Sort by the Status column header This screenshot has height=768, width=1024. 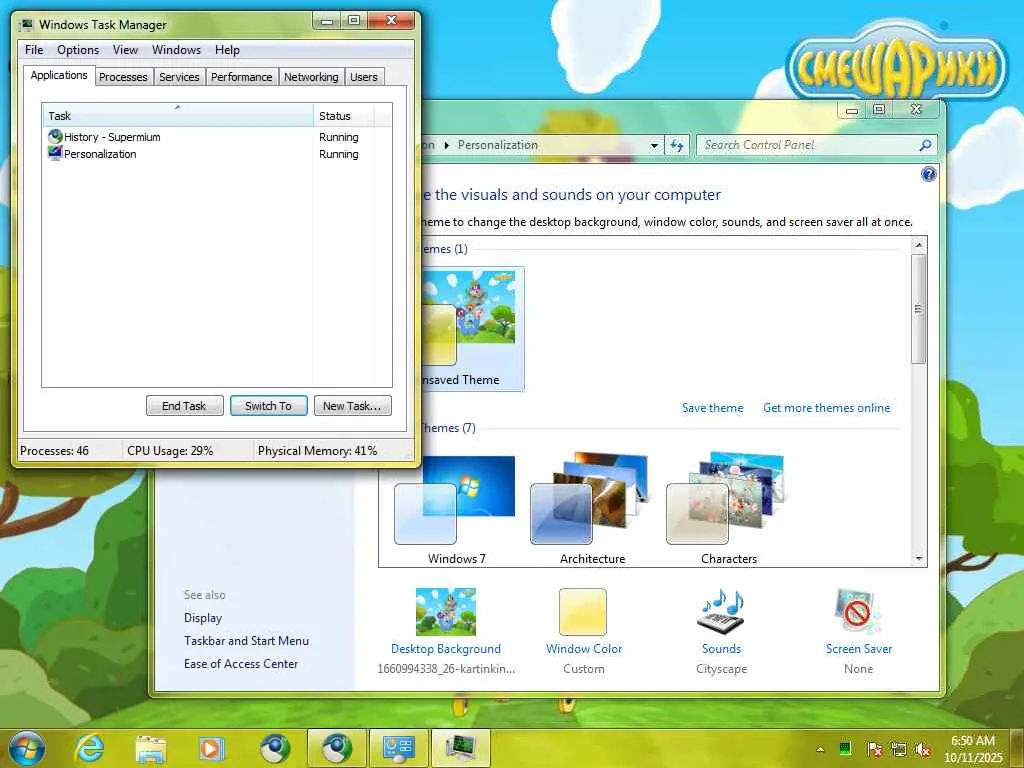(x=343, y=116)
